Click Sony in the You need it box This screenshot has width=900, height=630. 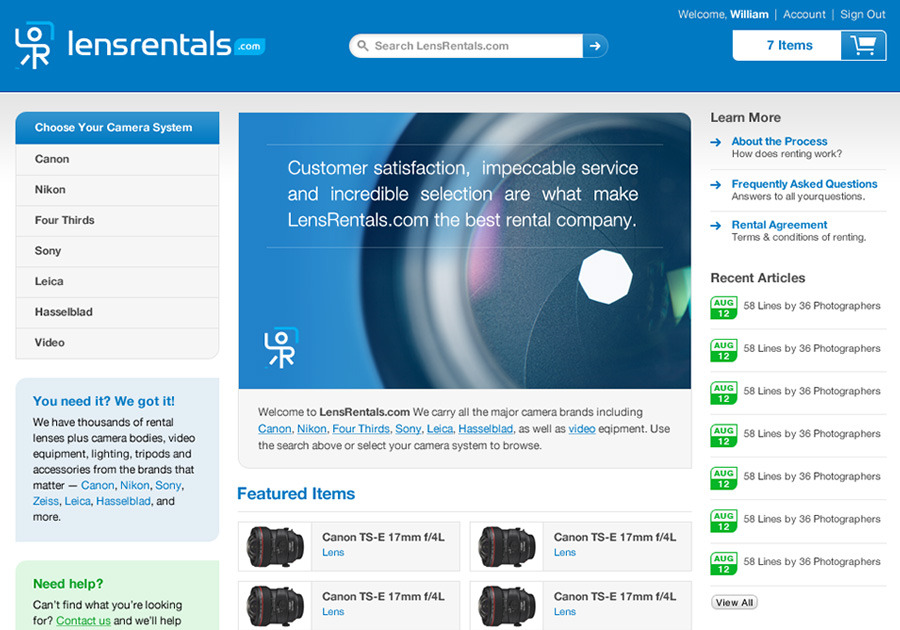point(168,485)
